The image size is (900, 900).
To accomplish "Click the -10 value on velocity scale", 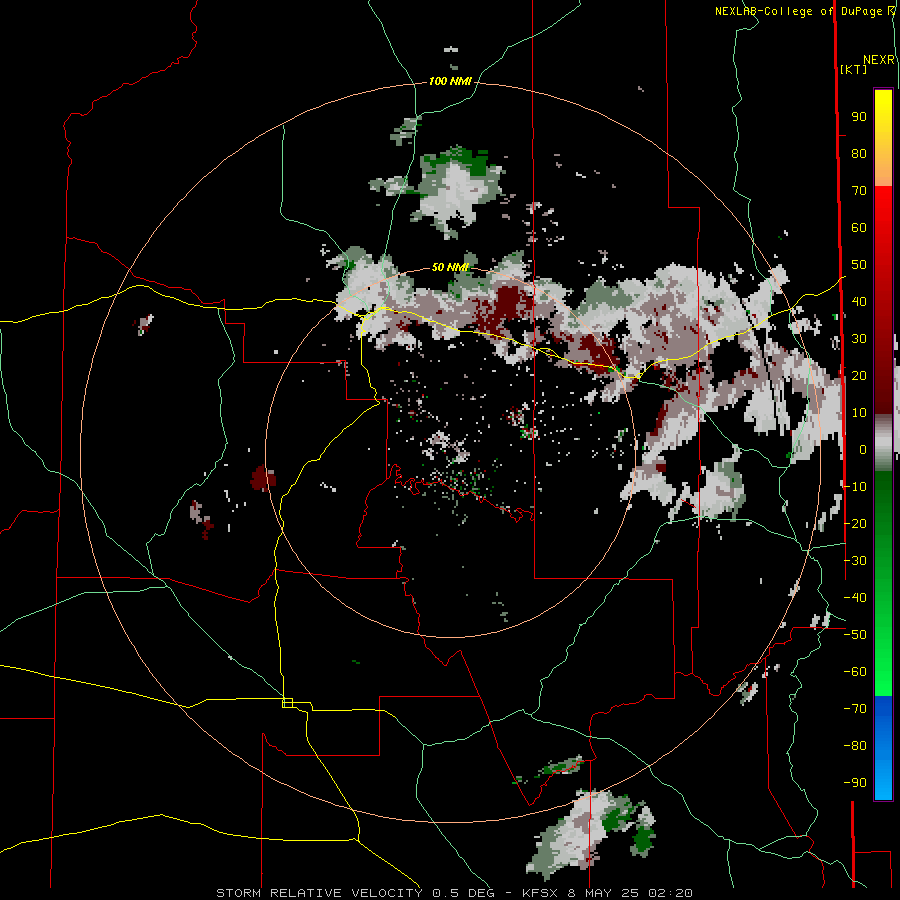I will pyautogui.click(x=855, y=487).
